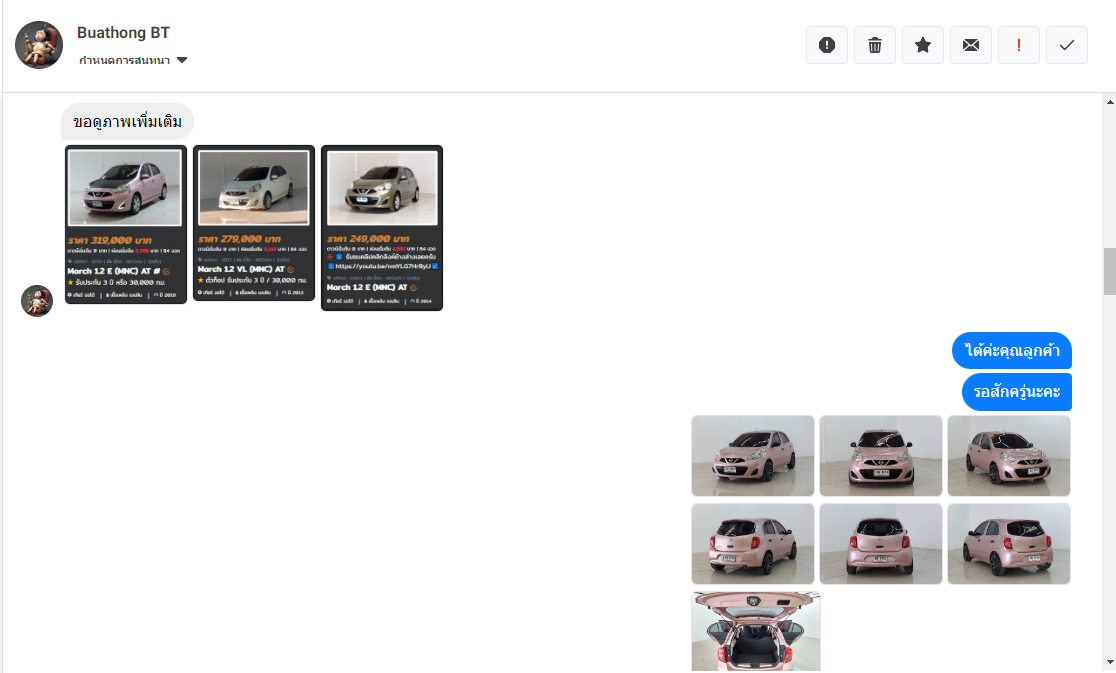Screen dimensions: 1116x673
Task: Open pink car straight front view photo
Action: click(880, 455)
